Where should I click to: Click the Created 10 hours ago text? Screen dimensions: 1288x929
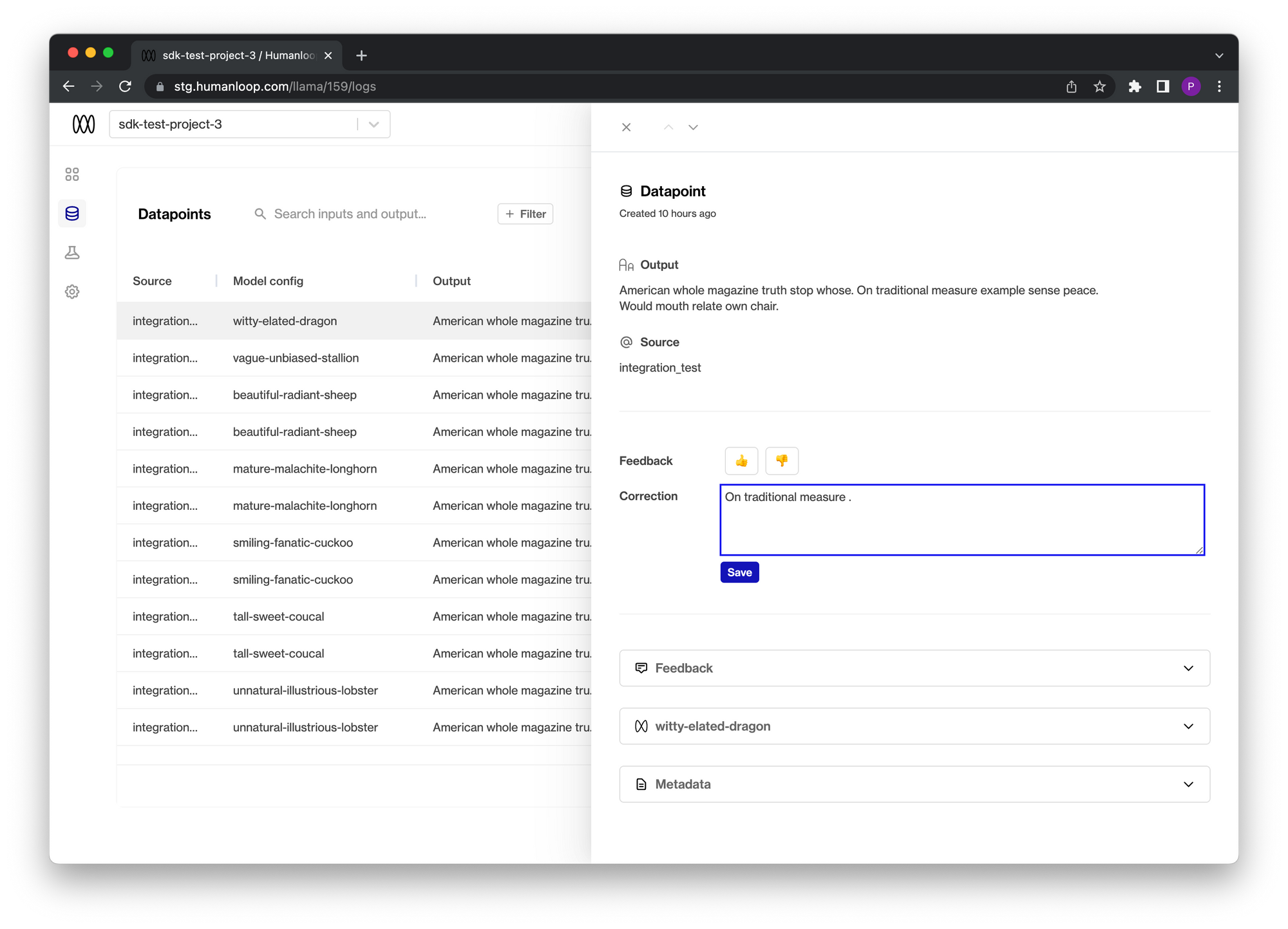667,213
